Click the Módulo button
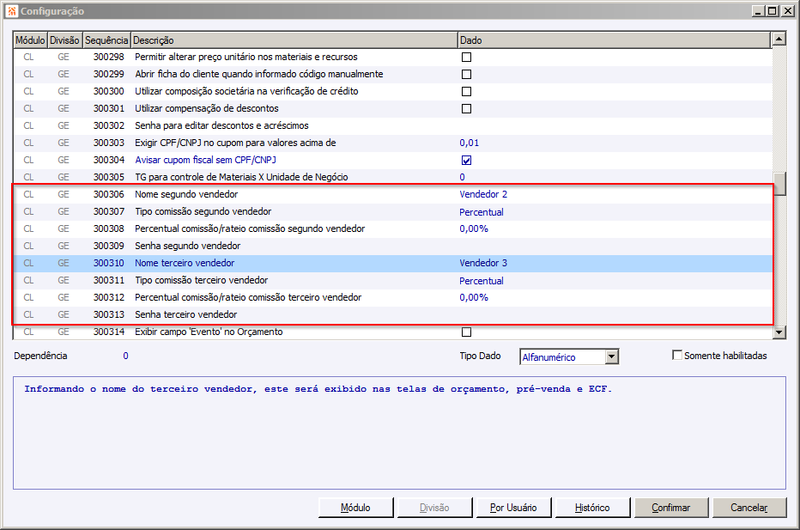This screenshot has height=530, width=800. point(356,508)
